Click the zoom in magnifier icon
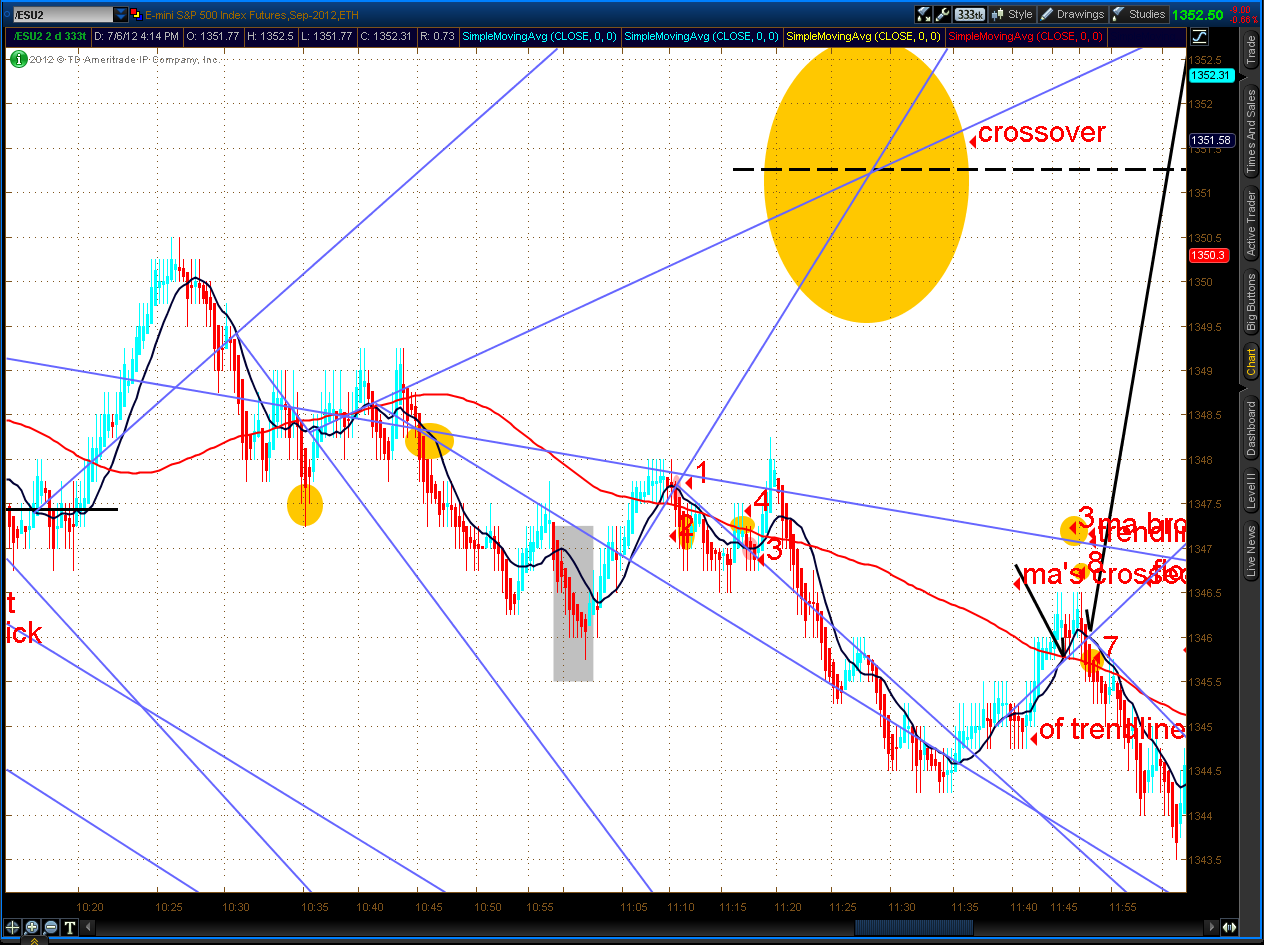This screenshot has height=945, width=1264. pos(32,927)
